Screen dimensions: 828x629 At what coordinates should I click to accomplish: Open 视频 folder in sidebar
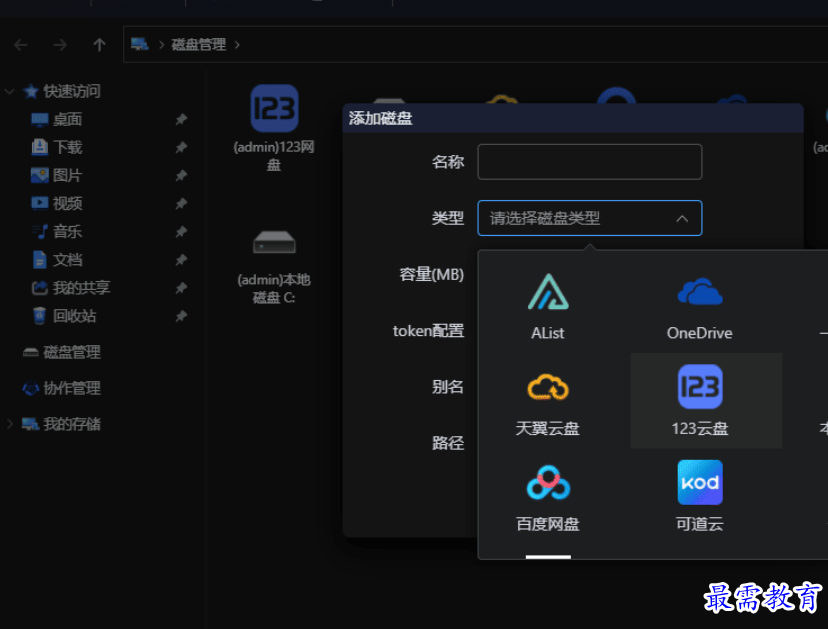(67, 203)
